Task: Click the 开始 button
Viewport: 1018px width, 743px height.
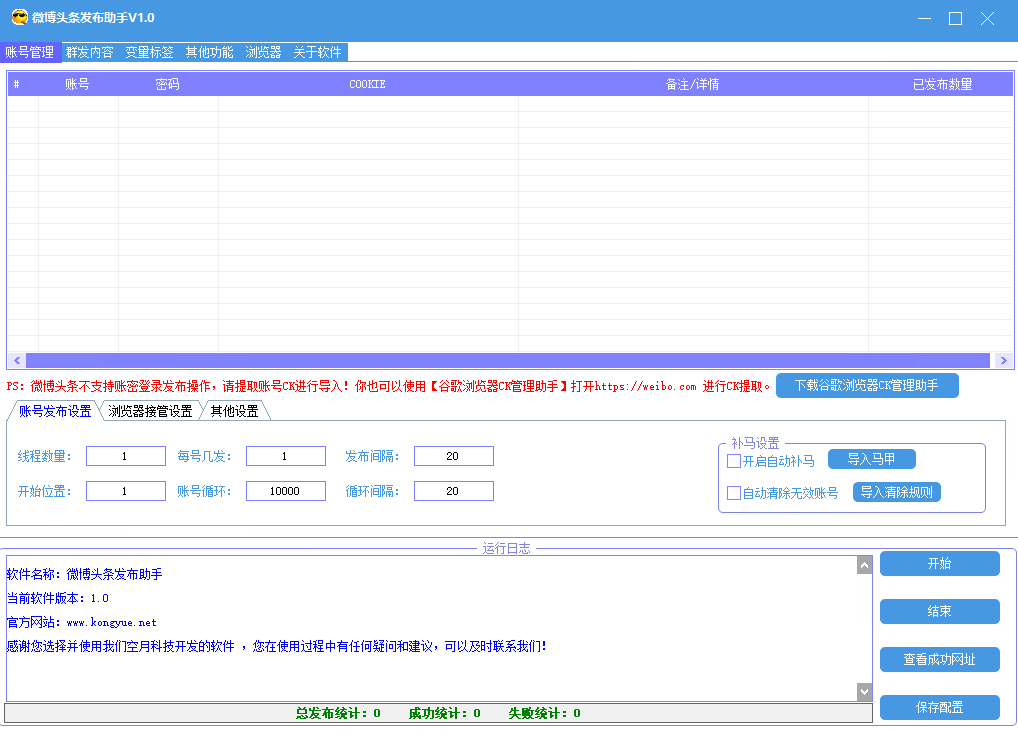Action: [x=939, y=564]
